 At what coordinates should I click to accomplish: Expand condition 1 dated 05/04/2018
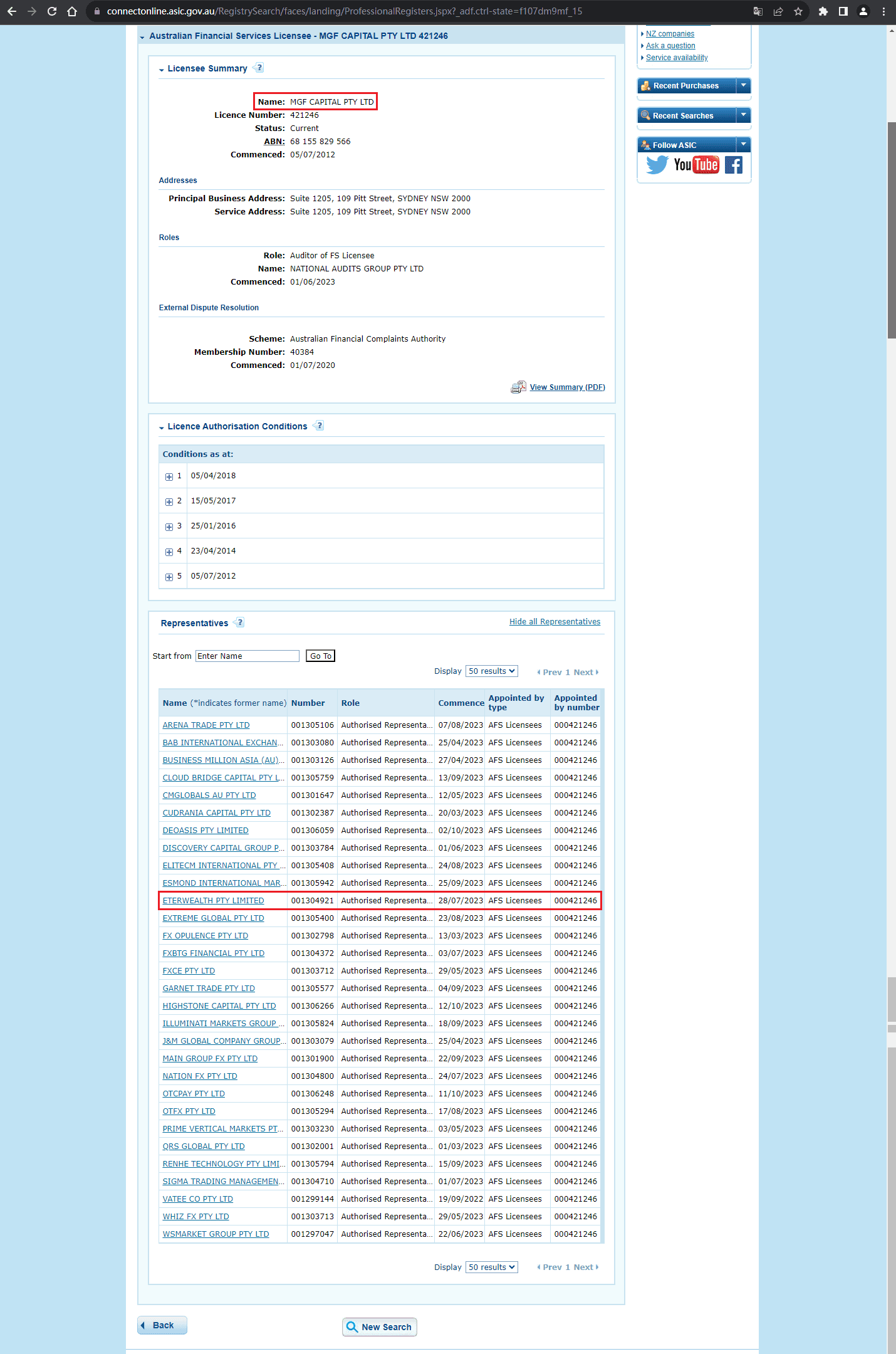click(x=169, y=476)
